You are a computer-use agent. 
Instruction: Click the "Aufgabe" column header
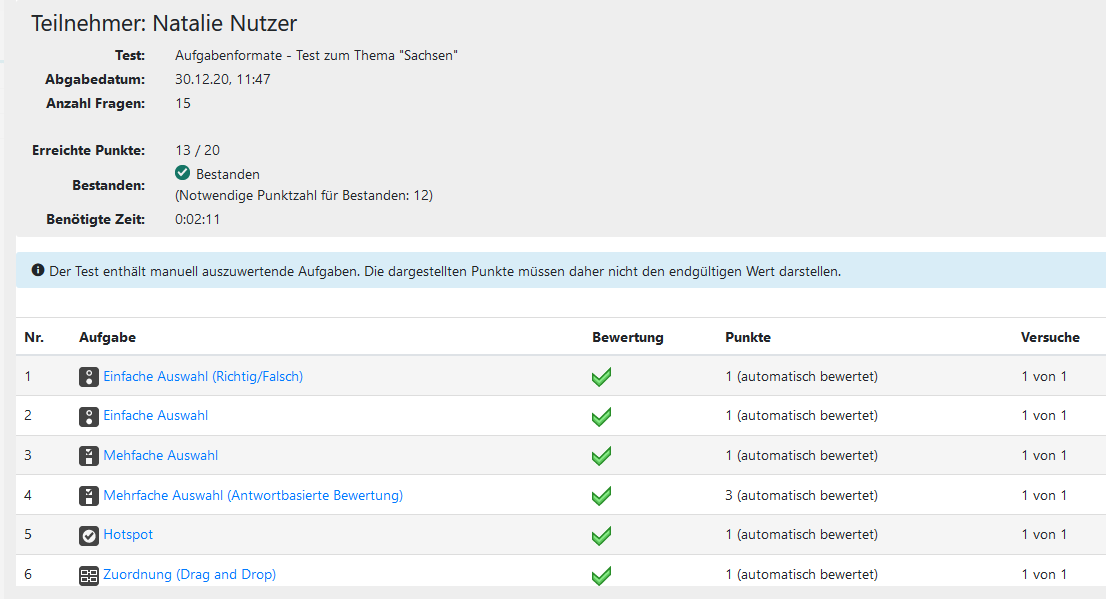click(107, 337)
